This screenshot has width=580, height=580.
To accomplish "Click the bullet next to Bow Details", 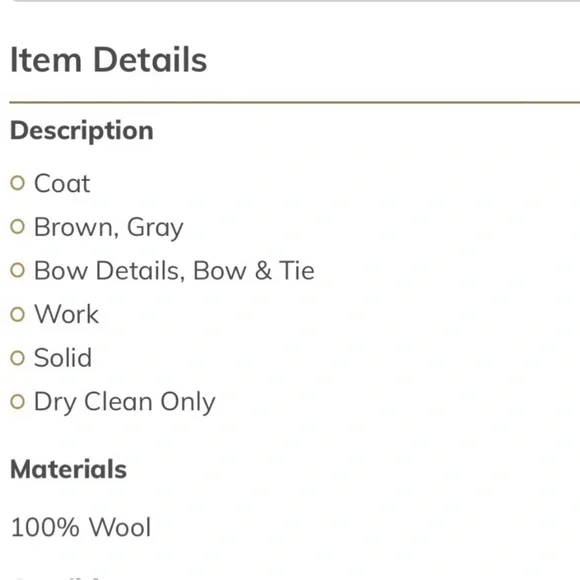I will coord(17,270).
